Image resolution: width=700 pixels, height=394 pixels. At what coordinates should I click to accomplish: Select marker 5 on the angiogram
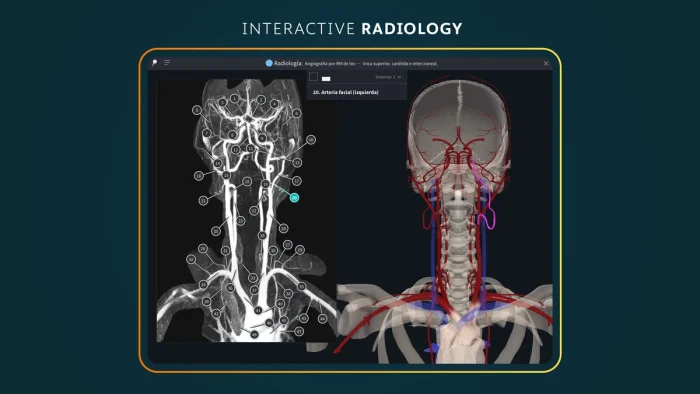tap(197, 110)
